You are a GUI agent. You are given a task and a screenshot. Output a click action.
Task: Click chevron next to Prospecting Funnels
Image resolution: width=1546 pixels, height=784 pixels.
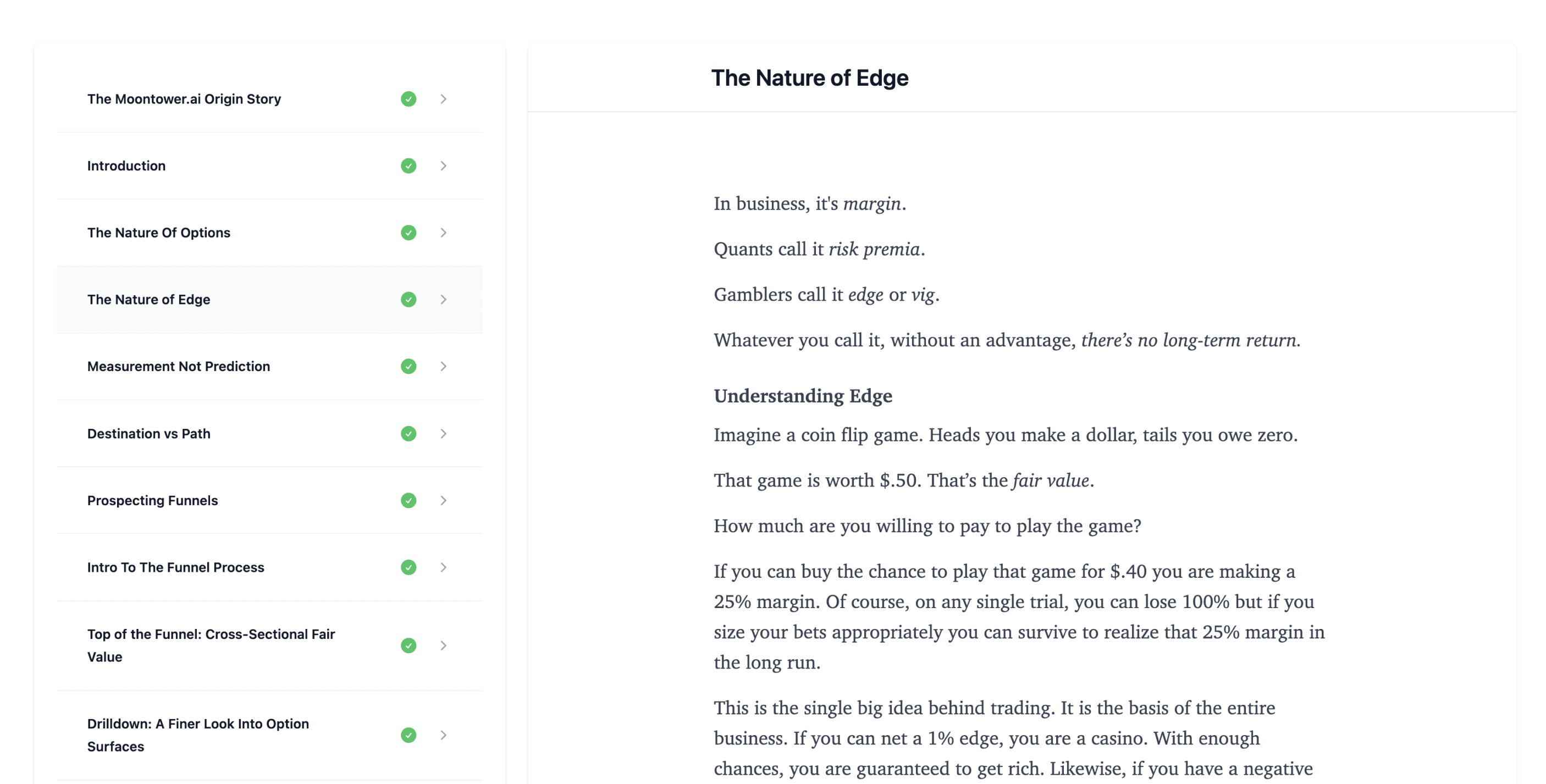pyautogui.click(x=444, y=500)
